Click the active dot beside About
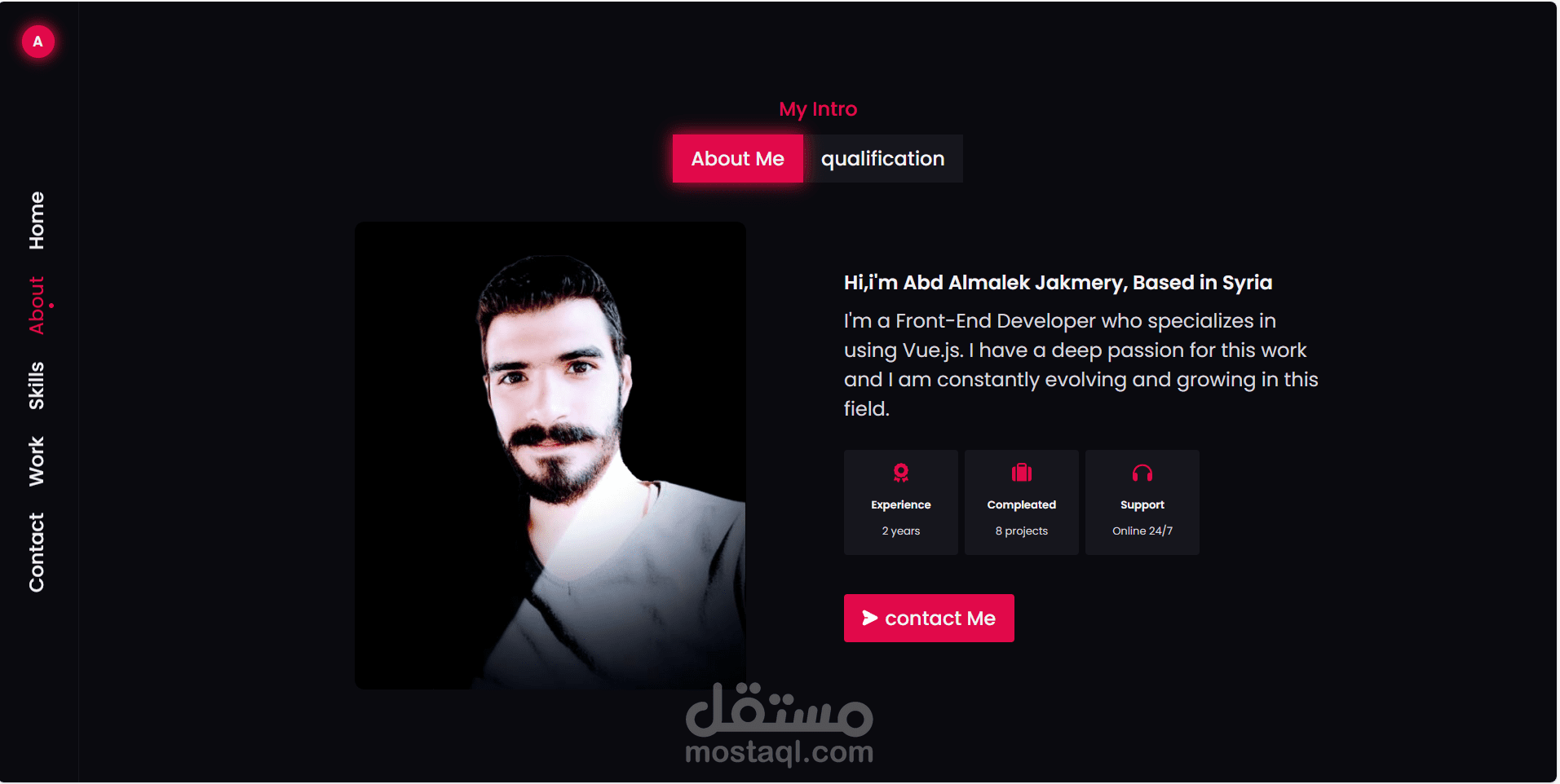Image resolution: width=1560 pixels, height=784 pixels. pos(51,306)
